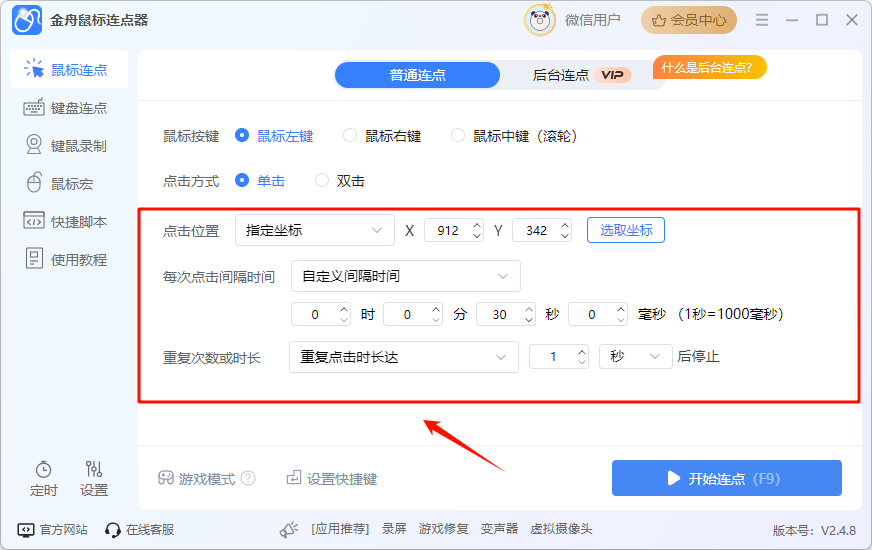This screenshot has width=872, height=550.
Task: Increase the 分 minutes value stepper
Action: pyautogui.click(x=437, y=309)
